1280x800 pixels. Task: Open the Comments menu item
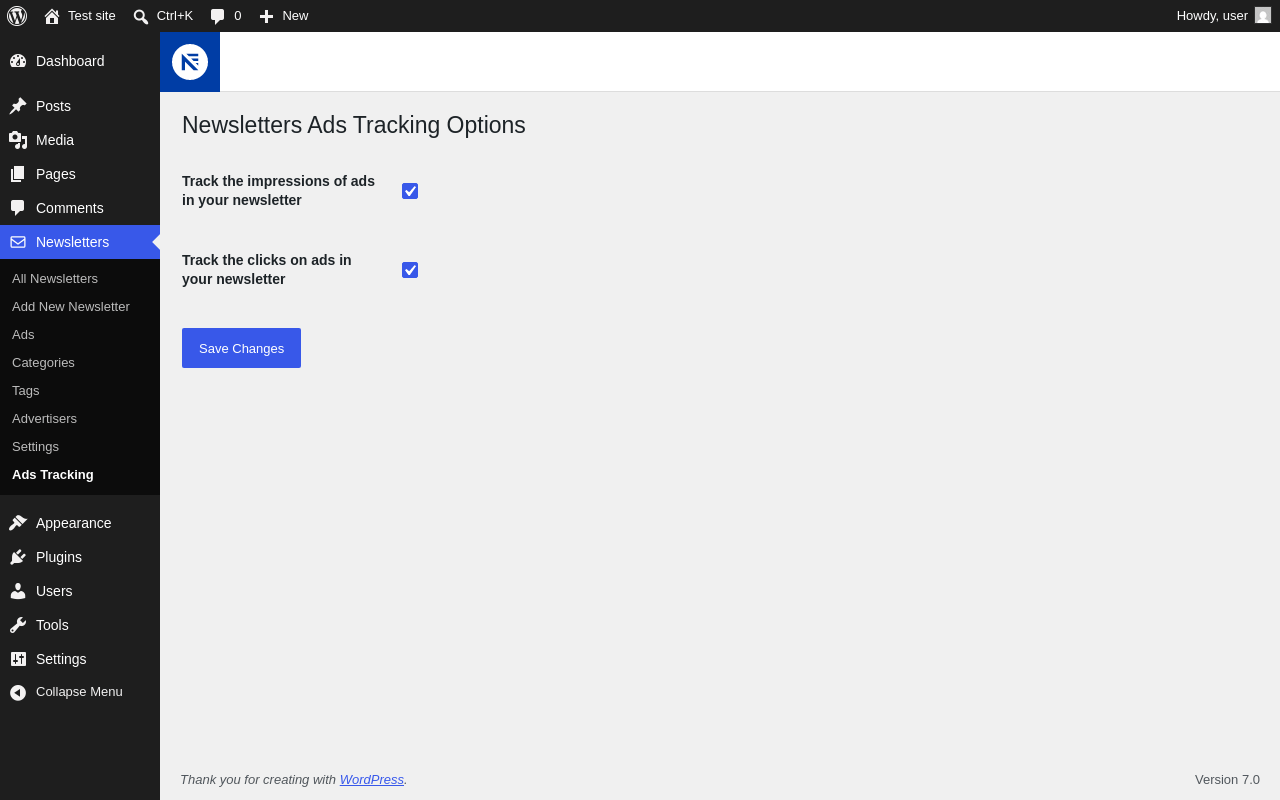click(80, 208)
